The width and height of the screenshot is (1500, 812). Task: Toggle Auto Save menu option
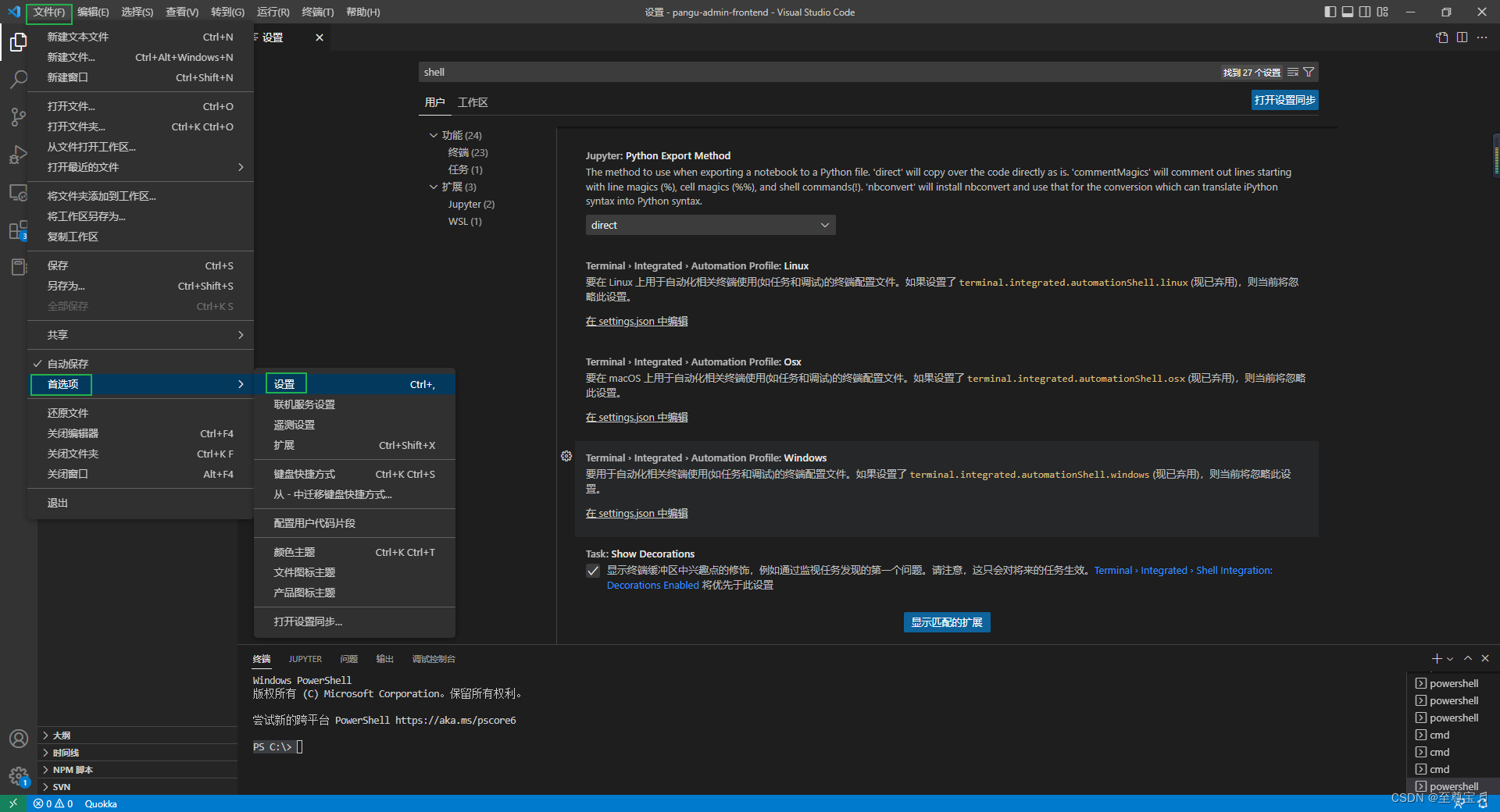point(141,364)
